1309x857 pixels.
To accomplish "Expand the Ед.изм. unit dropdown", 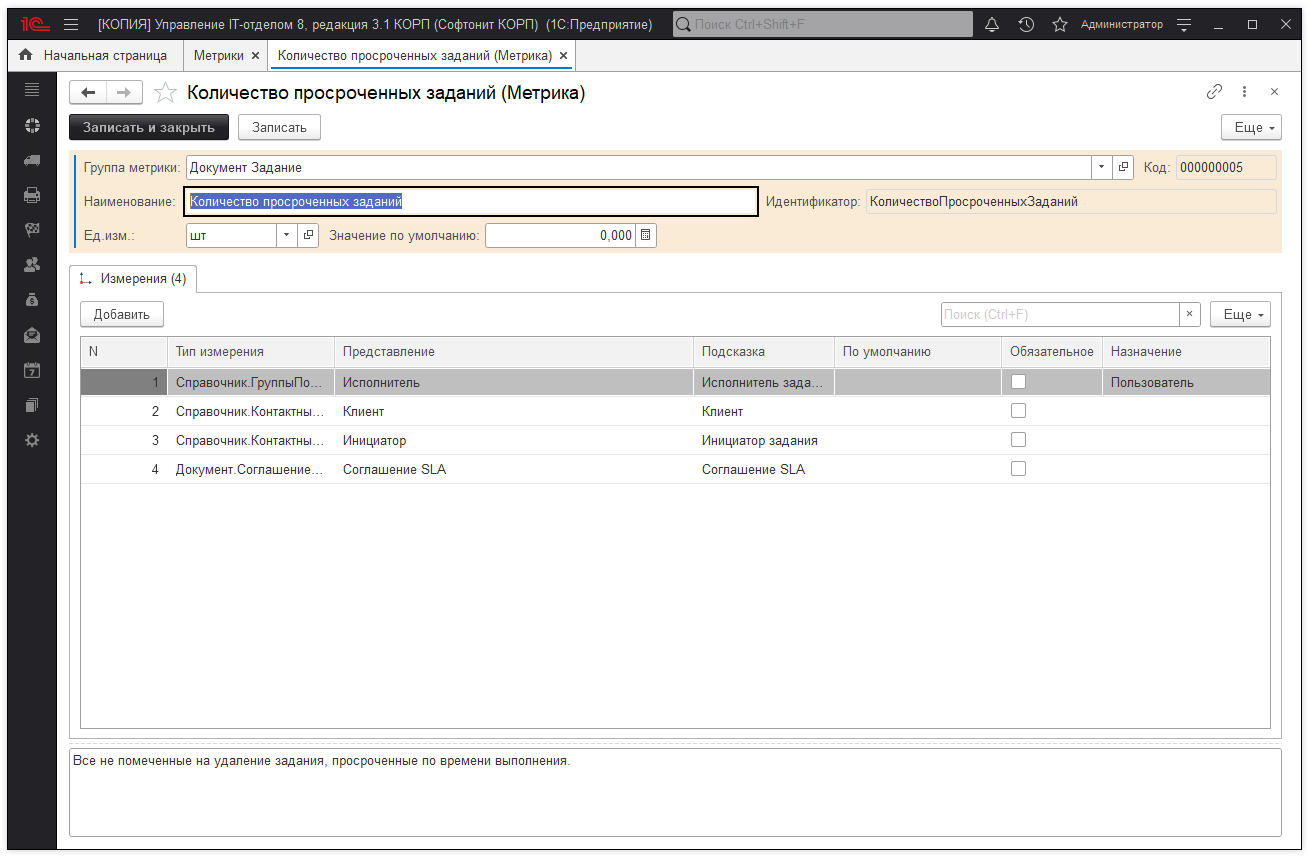I will [x=286, y=235].
